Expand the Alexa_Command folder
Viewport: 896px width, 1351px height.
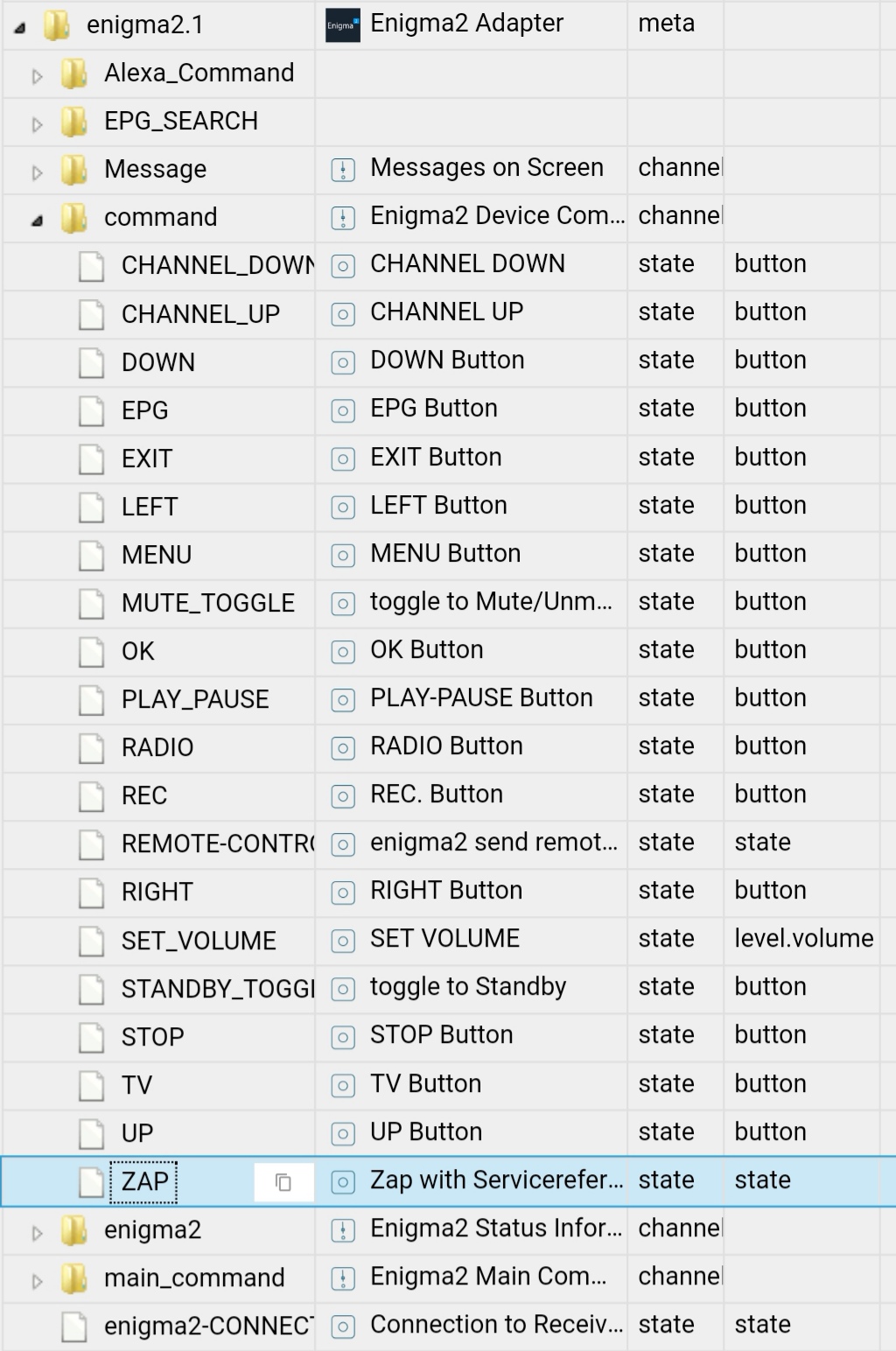37,76
